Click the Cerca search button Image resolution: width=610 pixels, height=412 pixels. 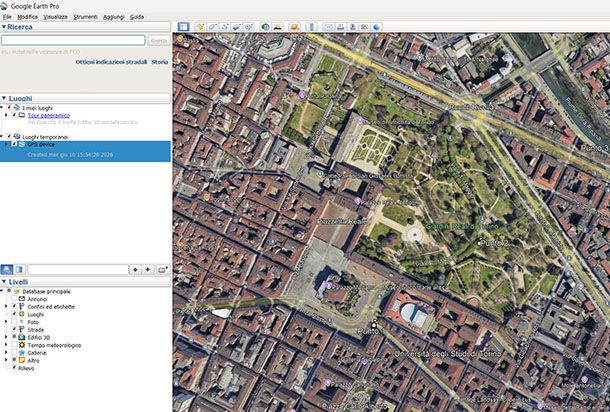pos(159,40)
